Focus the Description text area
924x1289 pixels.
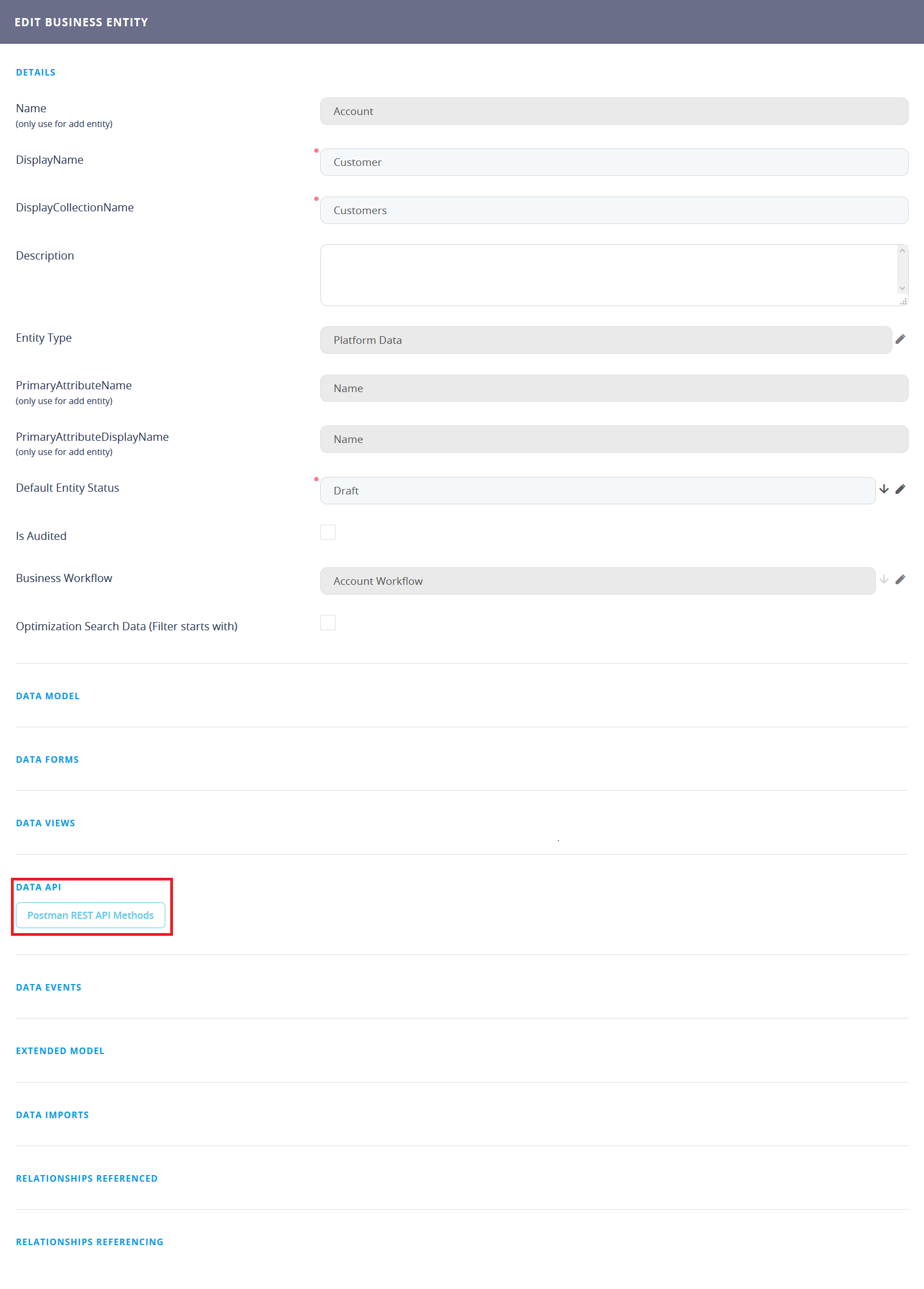608,275
